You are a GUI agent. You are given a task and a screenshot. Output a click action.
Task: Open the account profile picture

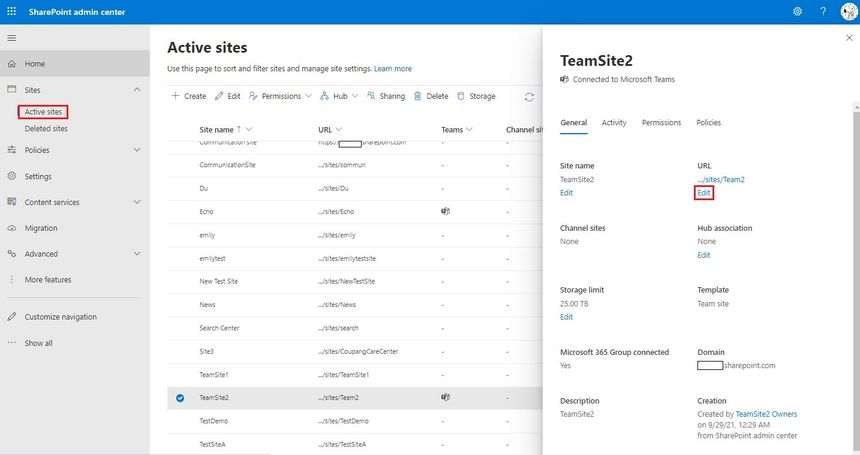click(849, 12)
